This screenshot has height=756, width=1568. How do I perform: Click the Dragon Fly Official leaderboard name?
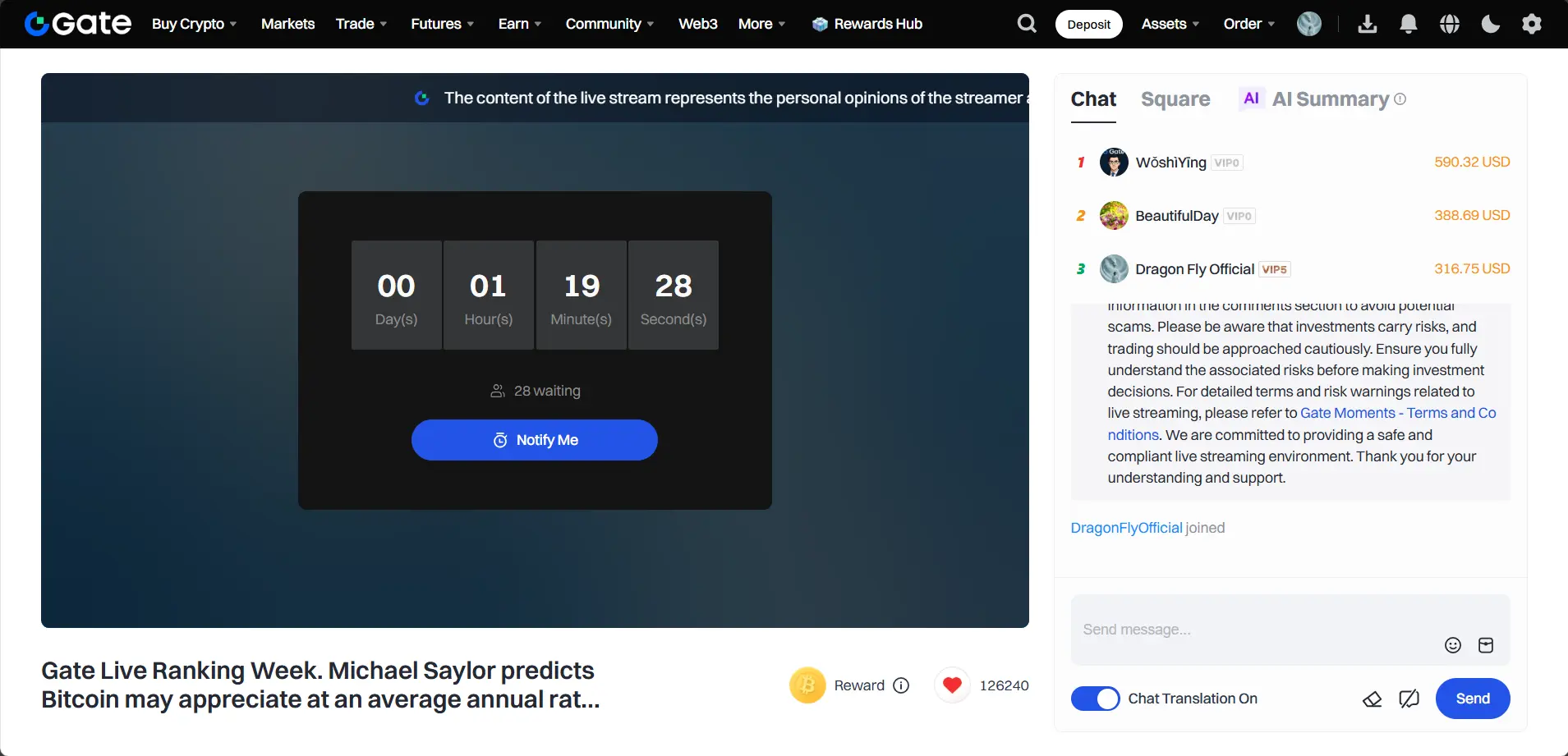point(1194,269)
